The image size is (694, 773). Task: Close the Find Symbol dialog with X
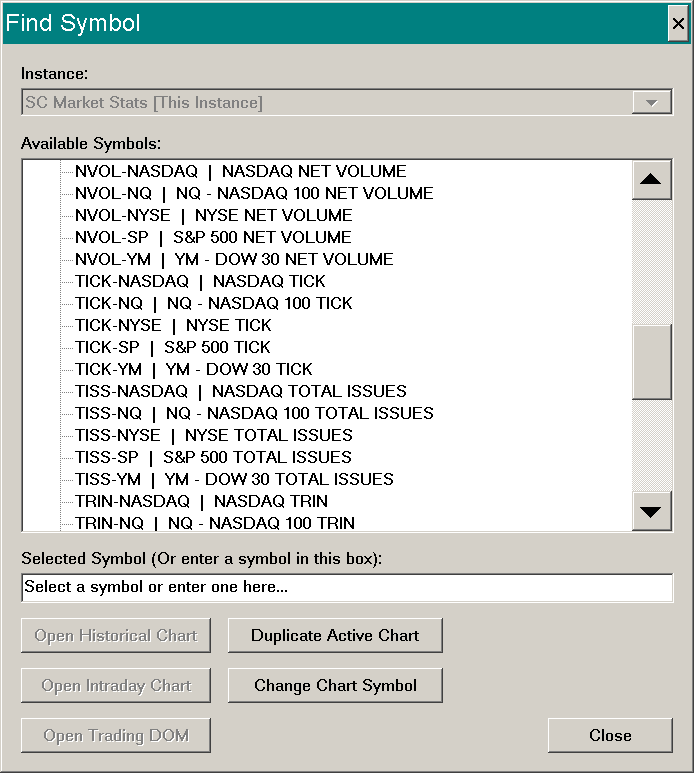coord(678,23)
